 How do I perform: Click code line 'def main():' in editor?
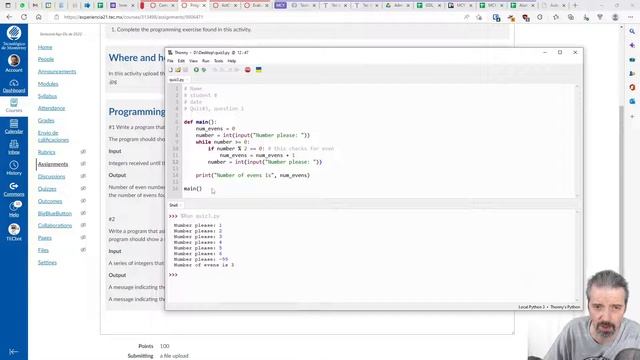pyautogui.click(x=200, y=122)
